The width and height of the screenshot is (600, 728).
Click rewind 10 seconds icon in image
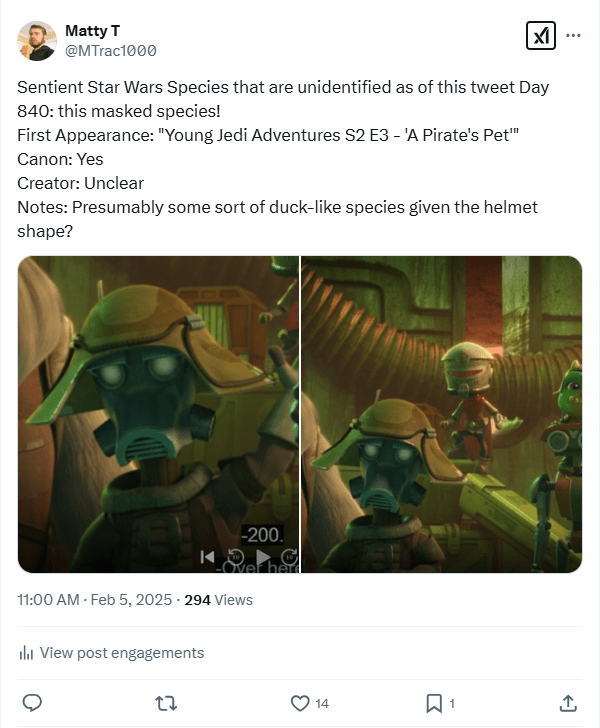pos(236,556)
